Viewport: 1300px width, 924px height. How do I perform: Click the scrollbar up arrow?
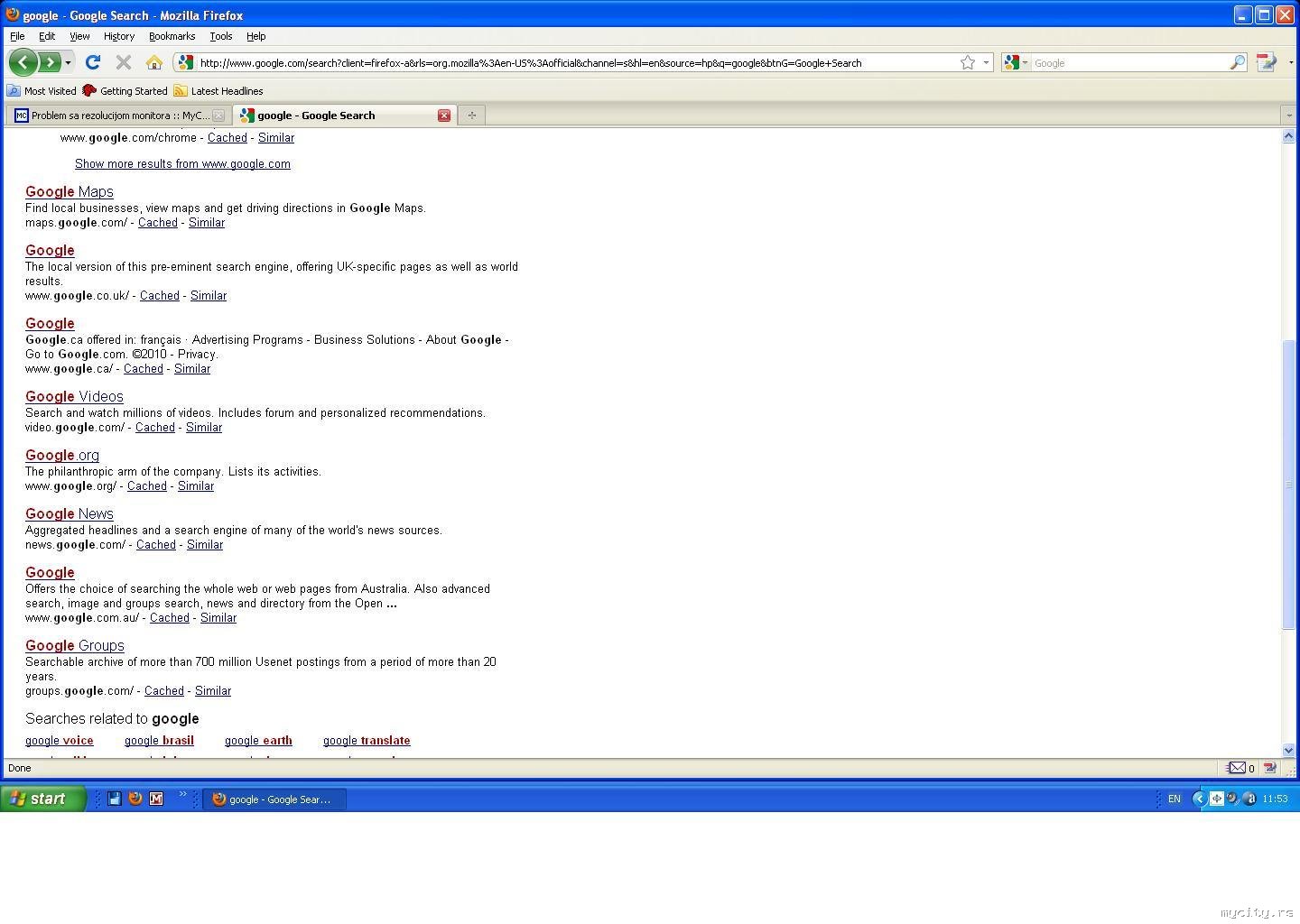tap(1288, 135)
